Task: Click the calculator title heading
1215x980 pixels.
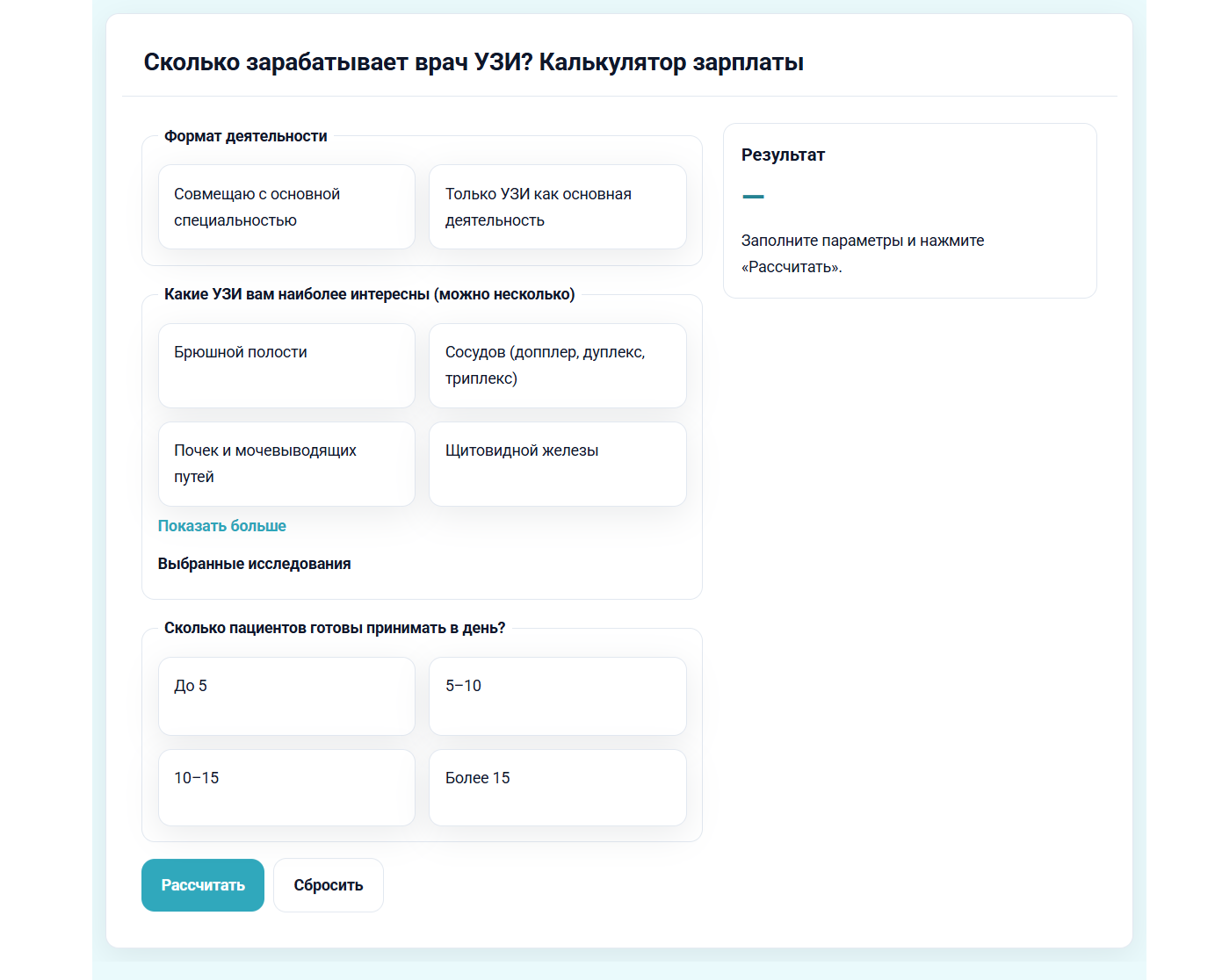Action: [474, 62]
